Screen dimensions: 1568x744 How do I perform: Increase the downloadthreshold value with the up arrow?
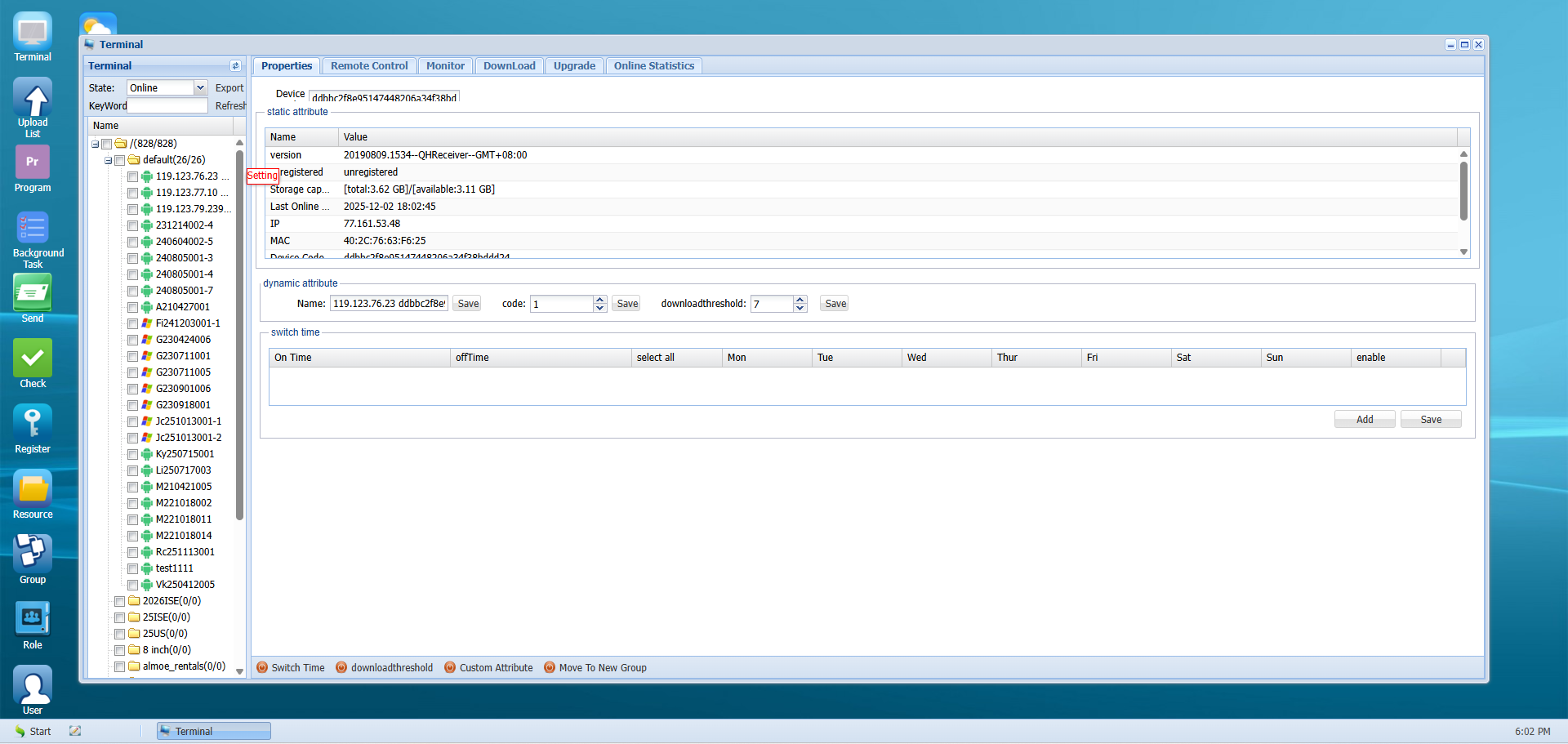(x=800, y=299)
